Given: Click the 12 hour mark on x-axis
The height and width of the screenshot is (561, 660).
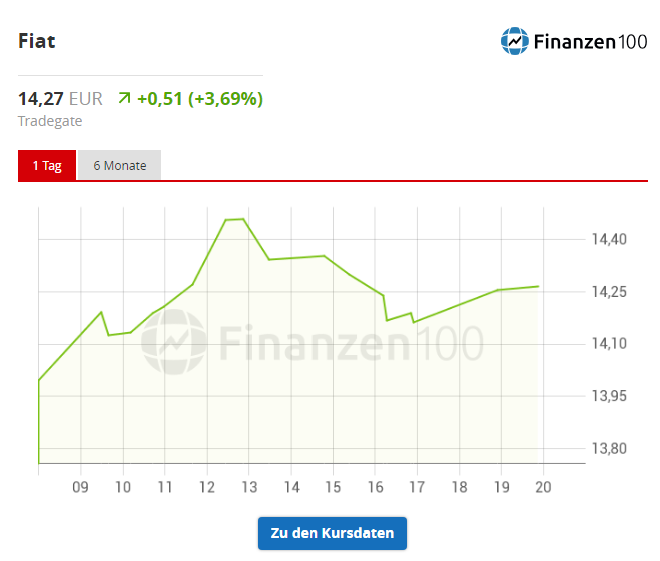Looking at the screenshot, I should pyautogui.click(x=207, y=488).
